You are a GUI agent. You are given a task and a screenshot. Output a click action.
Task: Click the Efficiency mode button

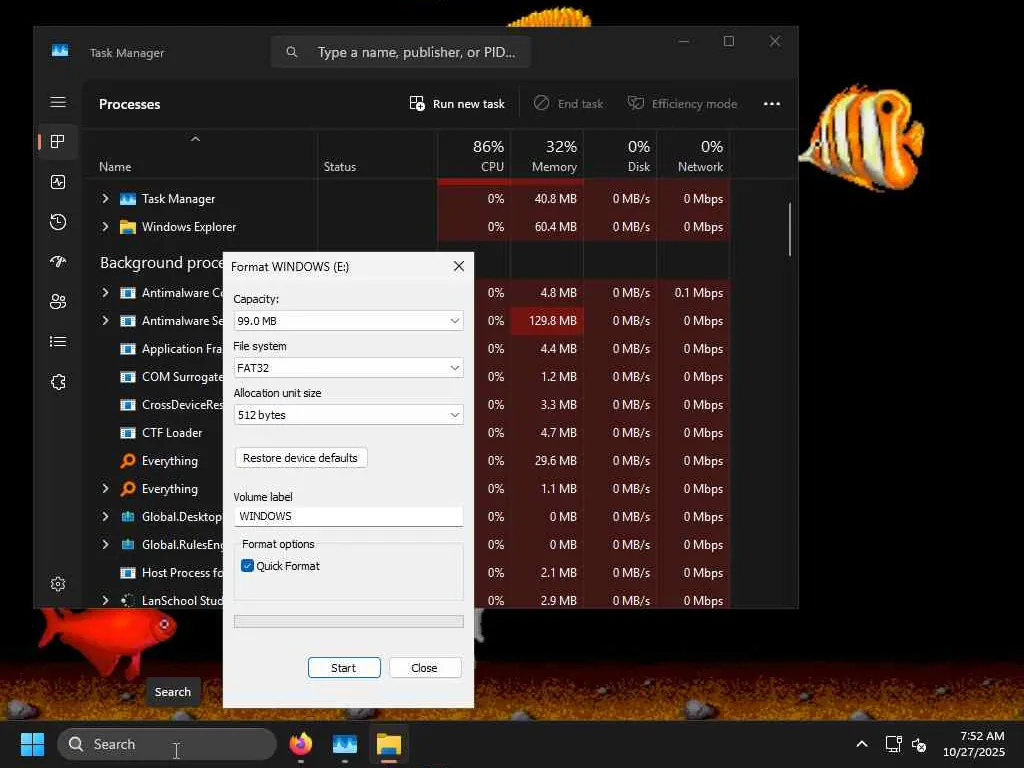682,104
